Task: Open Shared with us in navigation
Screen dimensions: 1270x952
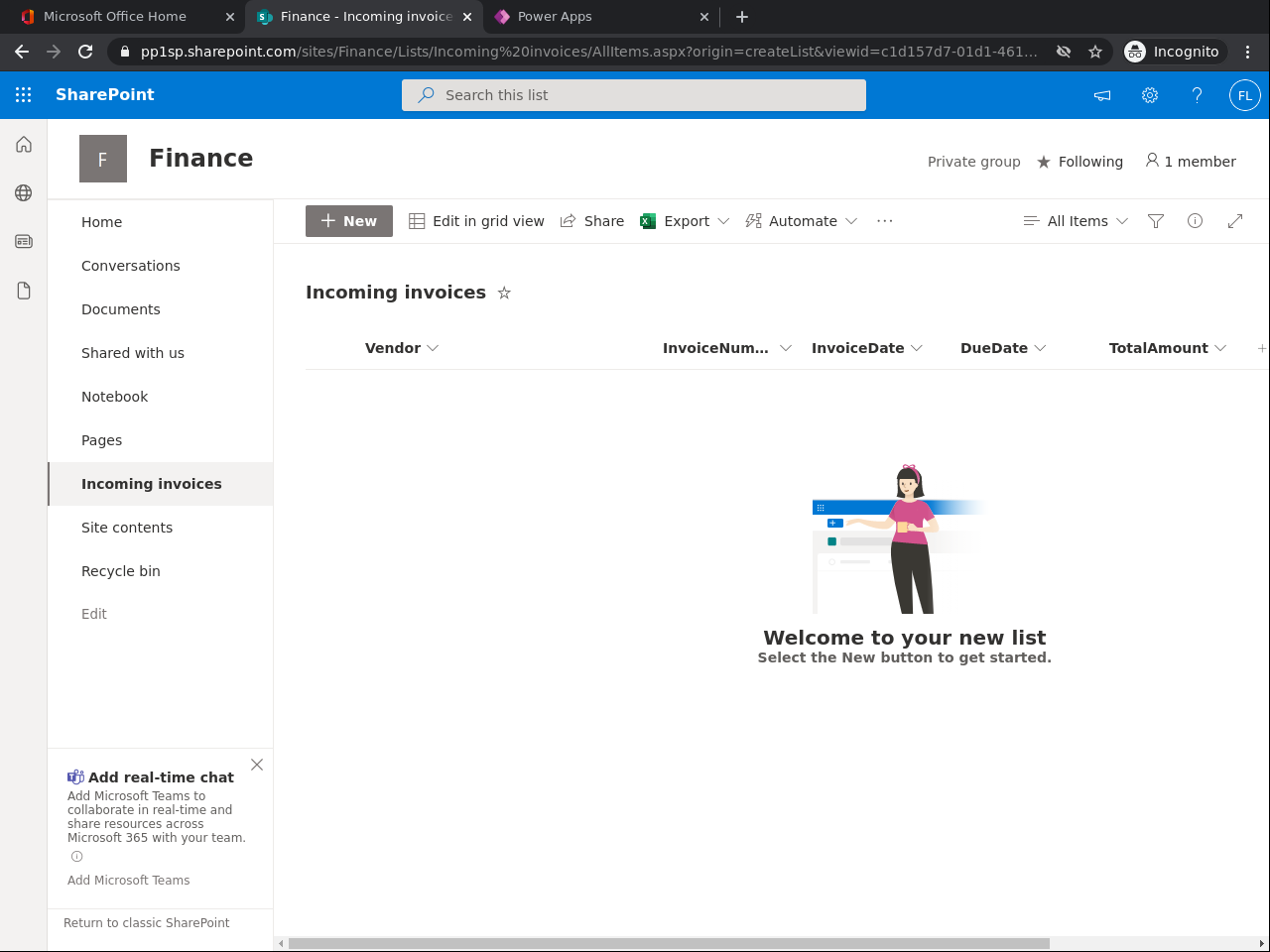Action: 133,353
